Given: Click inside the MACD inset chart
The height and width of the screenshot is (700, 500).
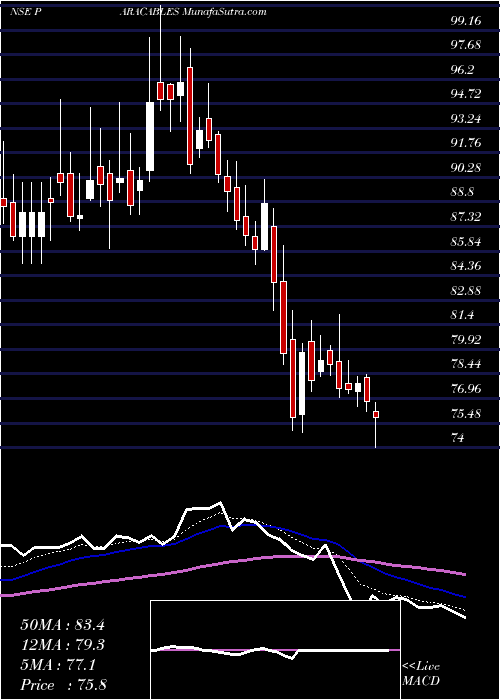Looking at the screenshot, I should click(275, 650).
